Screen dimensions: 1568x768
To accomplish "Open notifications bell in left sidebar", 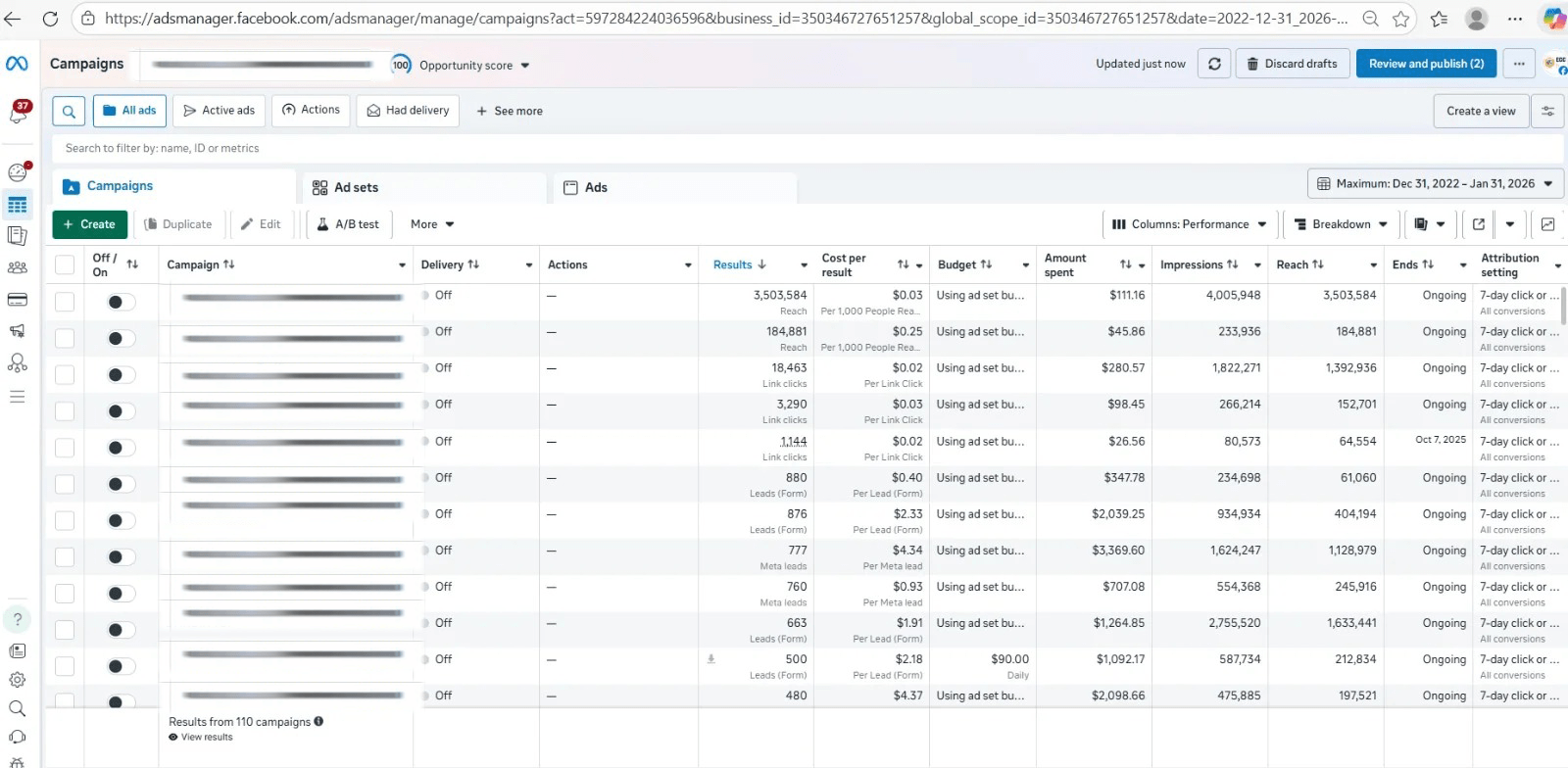I will (x=18, y=114).
